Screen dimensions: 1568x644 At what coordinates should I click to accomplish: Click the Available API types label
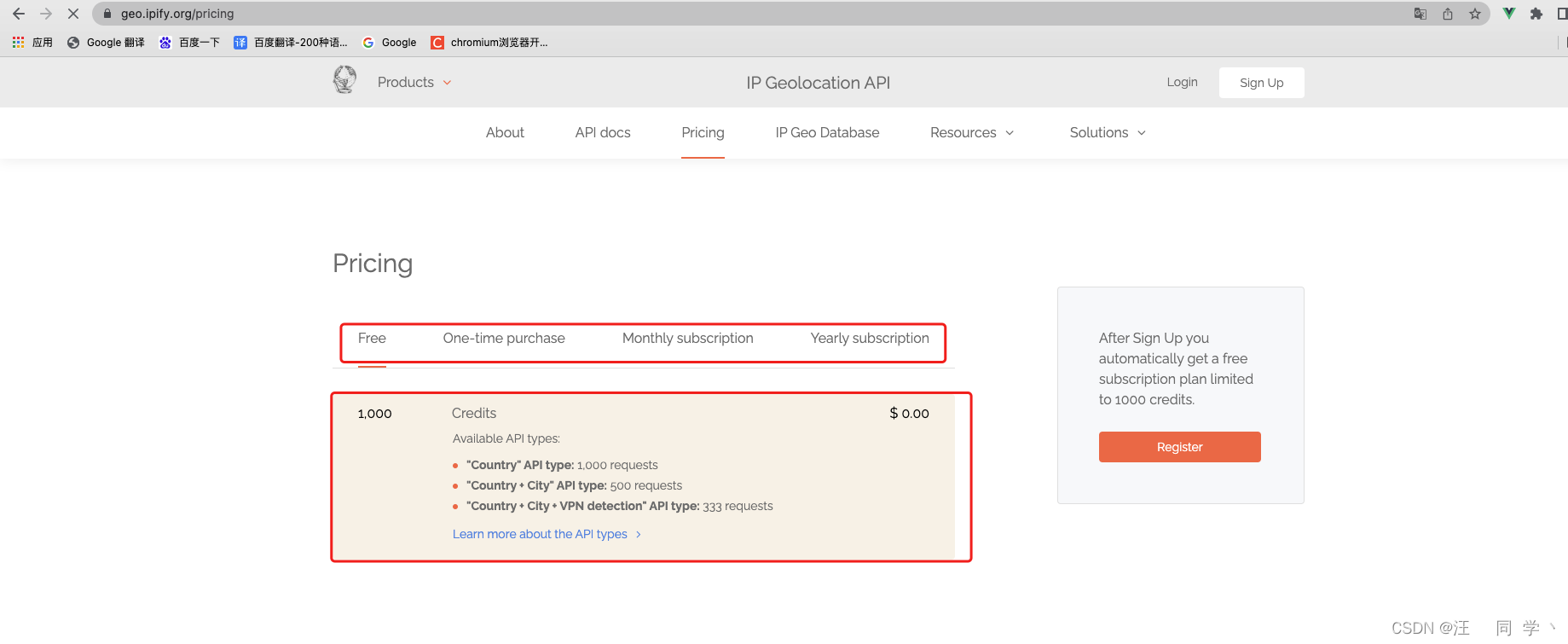coord(506,439)
